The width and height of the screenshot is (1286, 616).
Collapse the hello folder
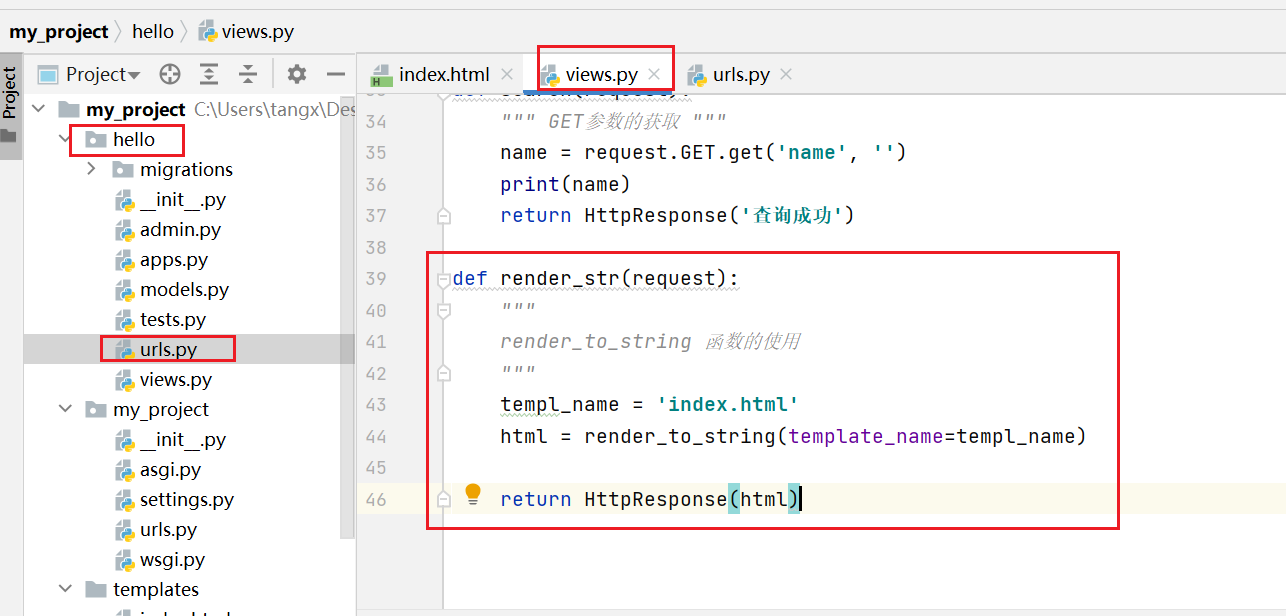pos(65,139)
